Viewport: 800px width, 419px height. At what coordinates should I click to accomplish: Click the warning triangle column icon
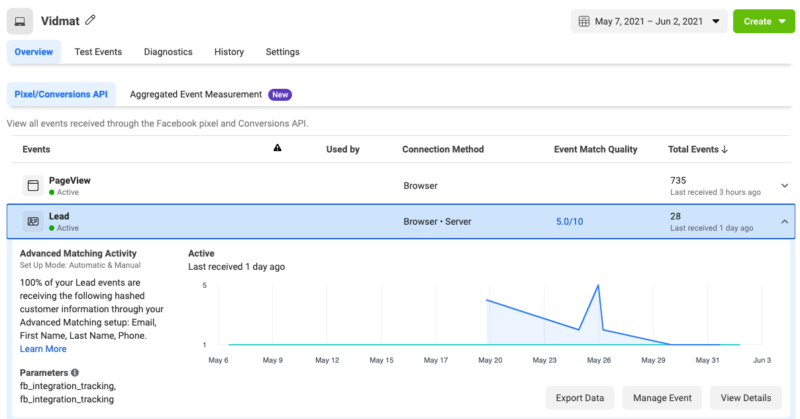pyautogui.click(x=278, y=148)
